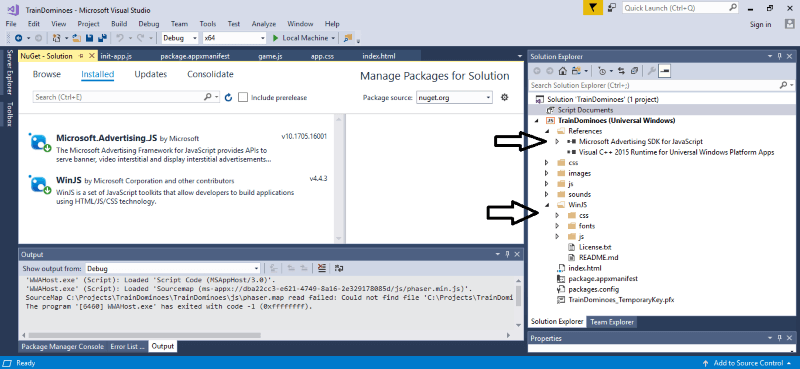Toggle Word Wrap icon in Output panel
The image size is (800, 369).
(339, 268)
